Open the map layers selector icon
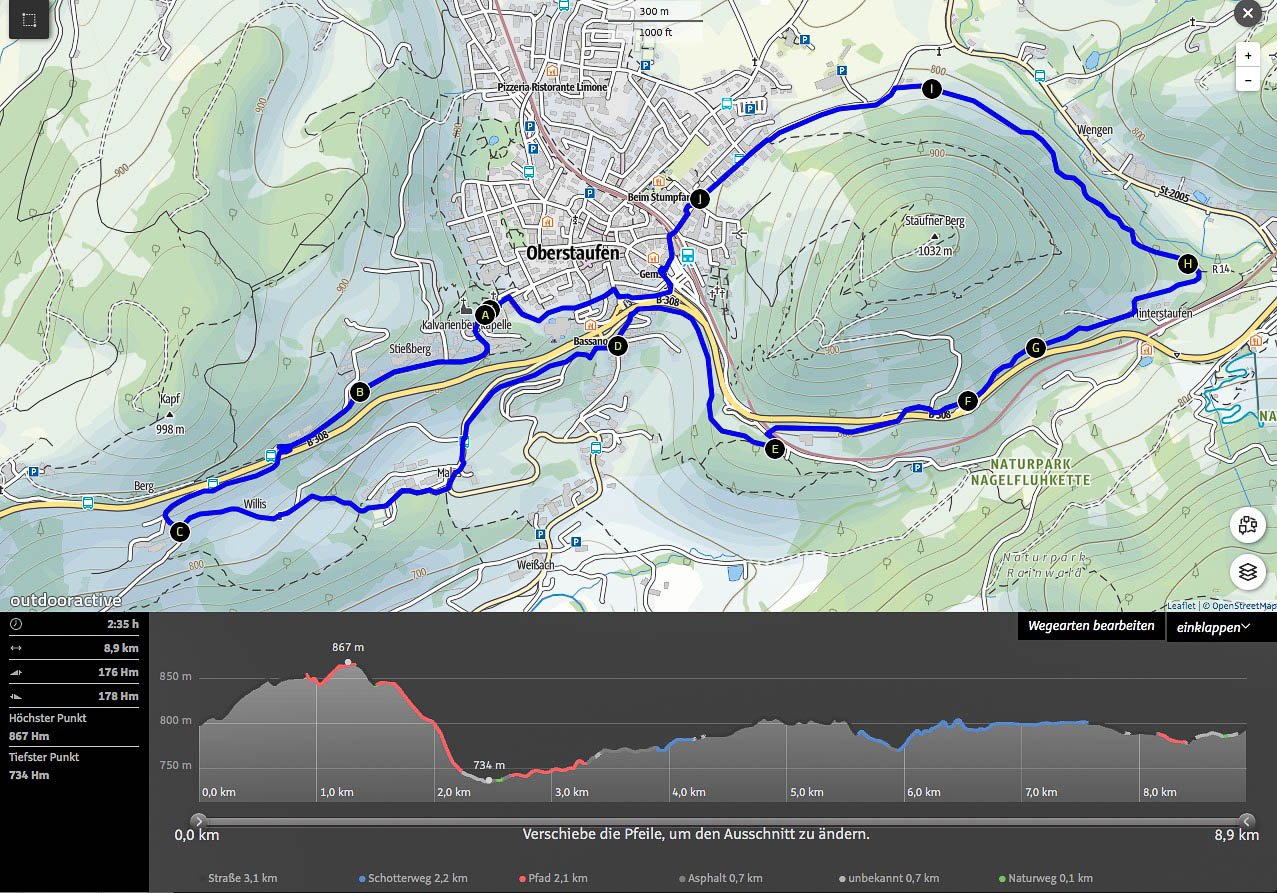1277x893 pixels. point(1246,572)
